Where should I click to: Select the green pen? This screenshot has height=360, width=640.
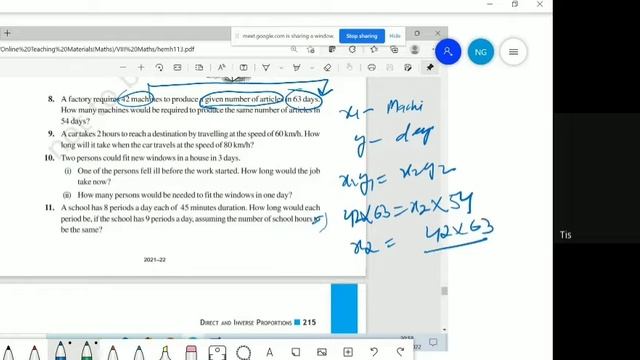tap(87, 351)
